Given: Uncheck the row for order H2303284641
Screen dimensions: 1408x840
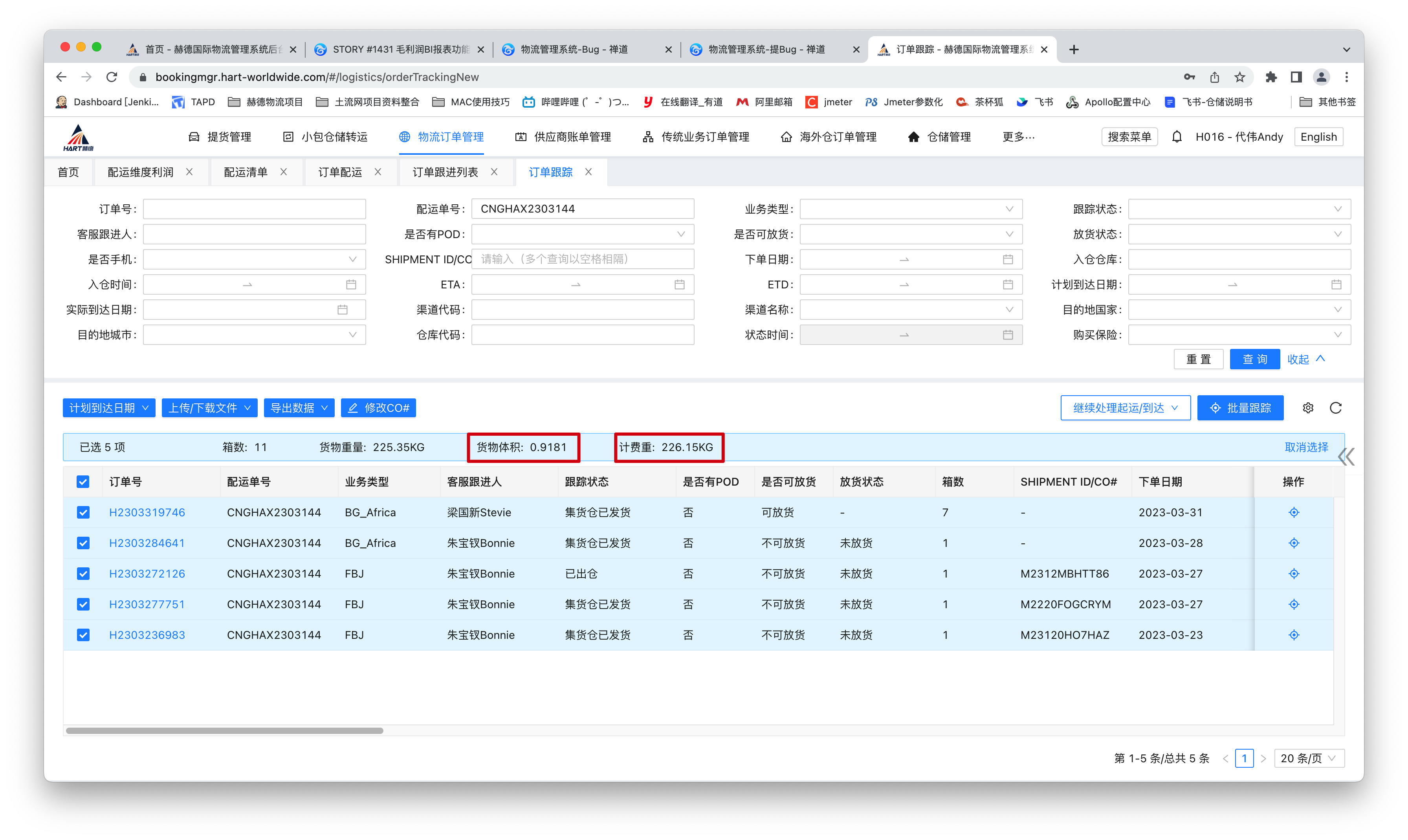Looking at the screenshot, I should click(x=83, y=543).
